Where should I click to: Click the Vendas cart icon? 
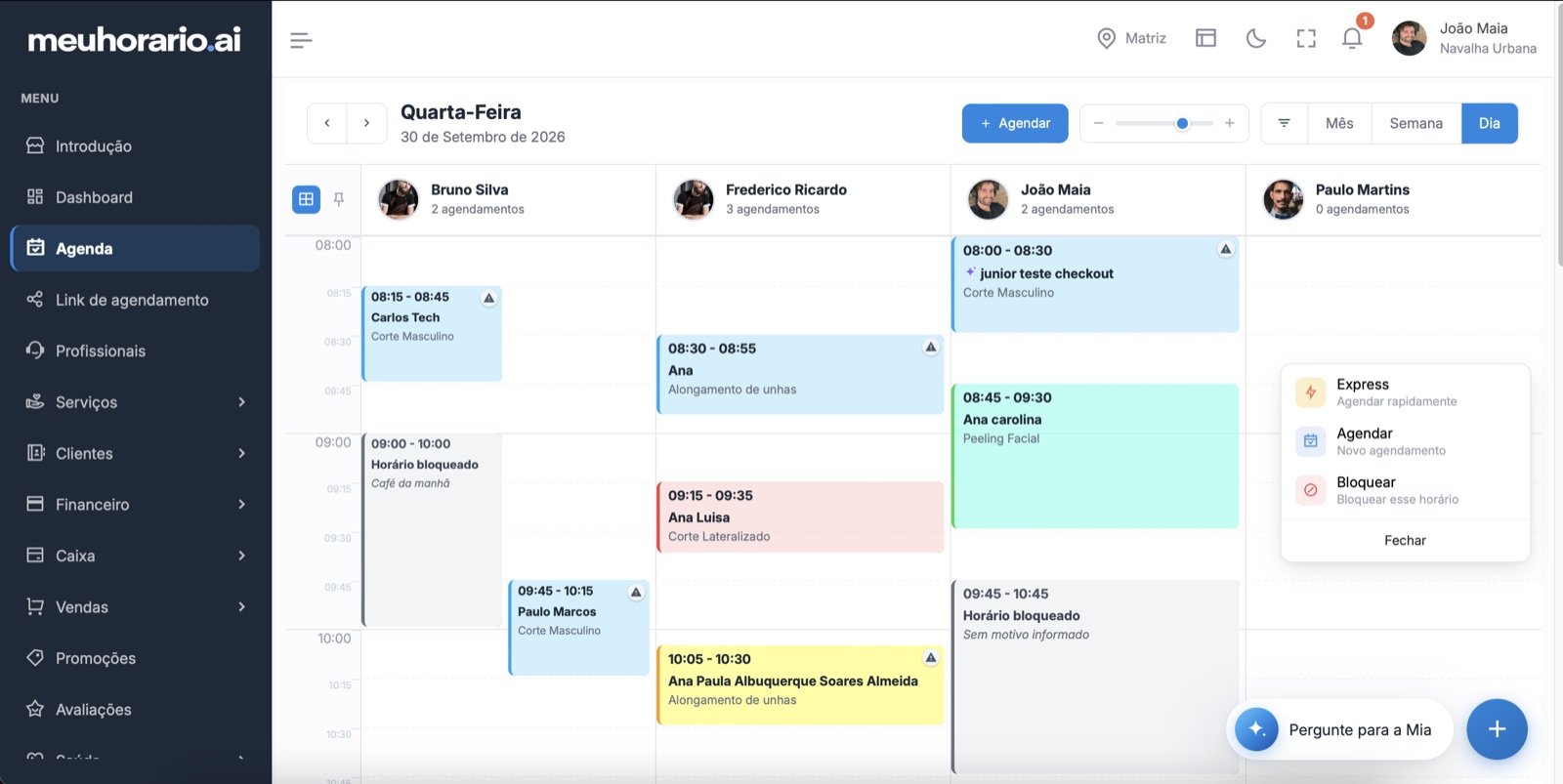coord(35,606)
